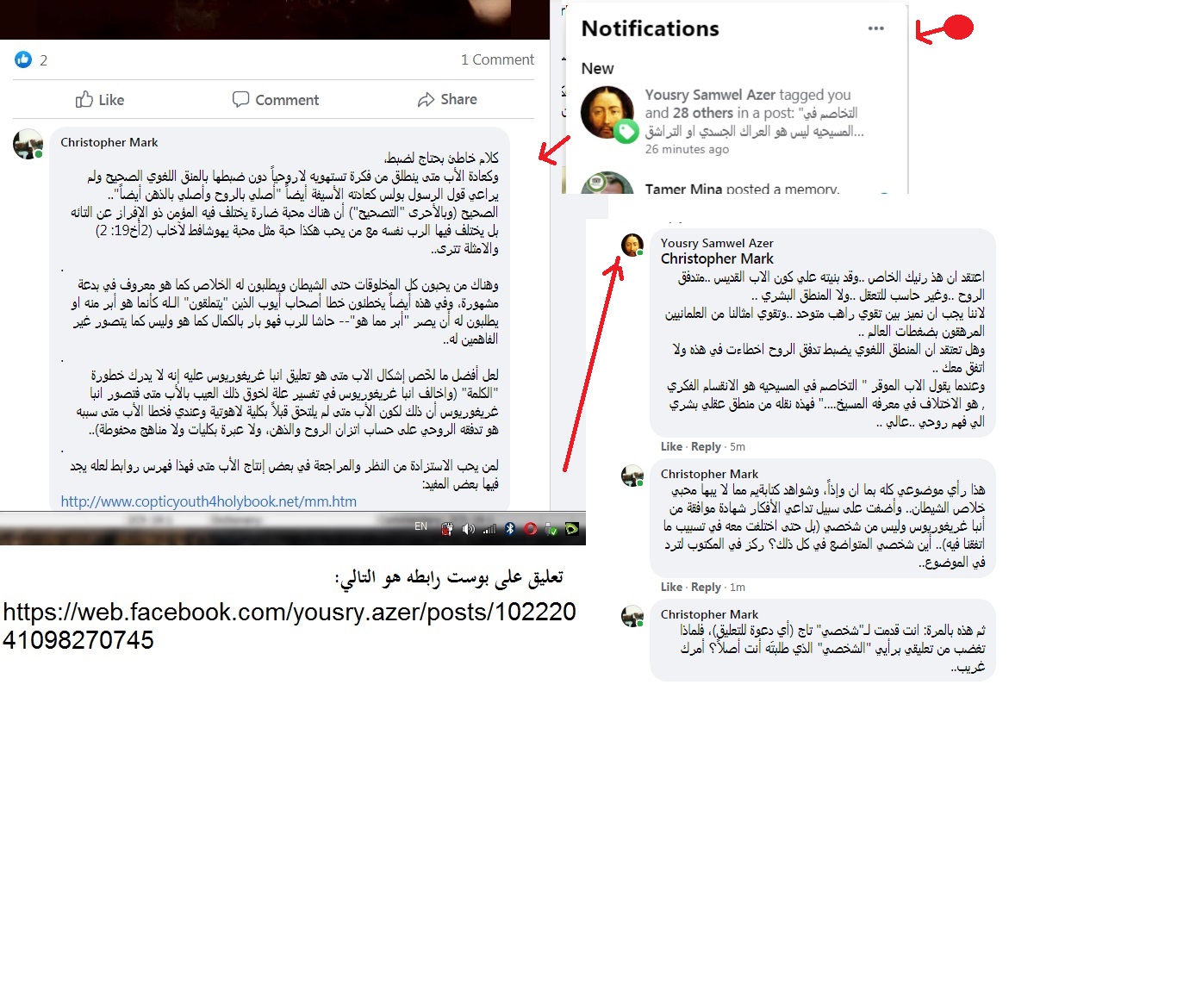1177x1008 pixels.
Task: Click the safely remove hardware USB icon
Action: point(551,529)
